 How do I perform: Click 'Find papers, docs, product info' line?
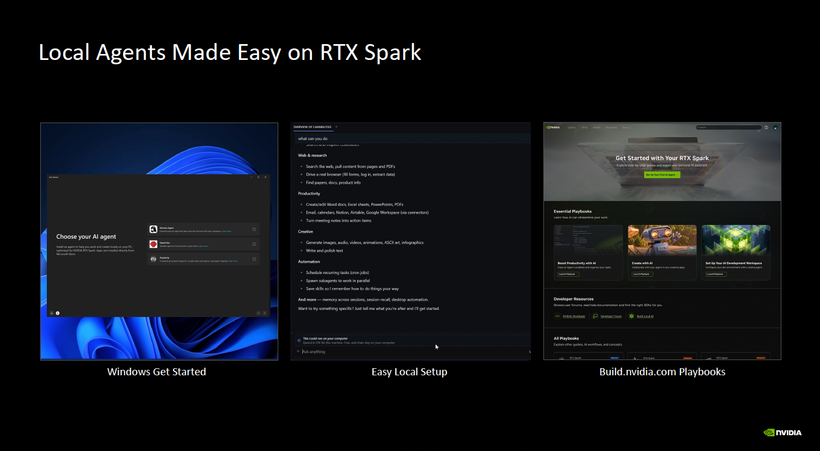coord(333,183)
